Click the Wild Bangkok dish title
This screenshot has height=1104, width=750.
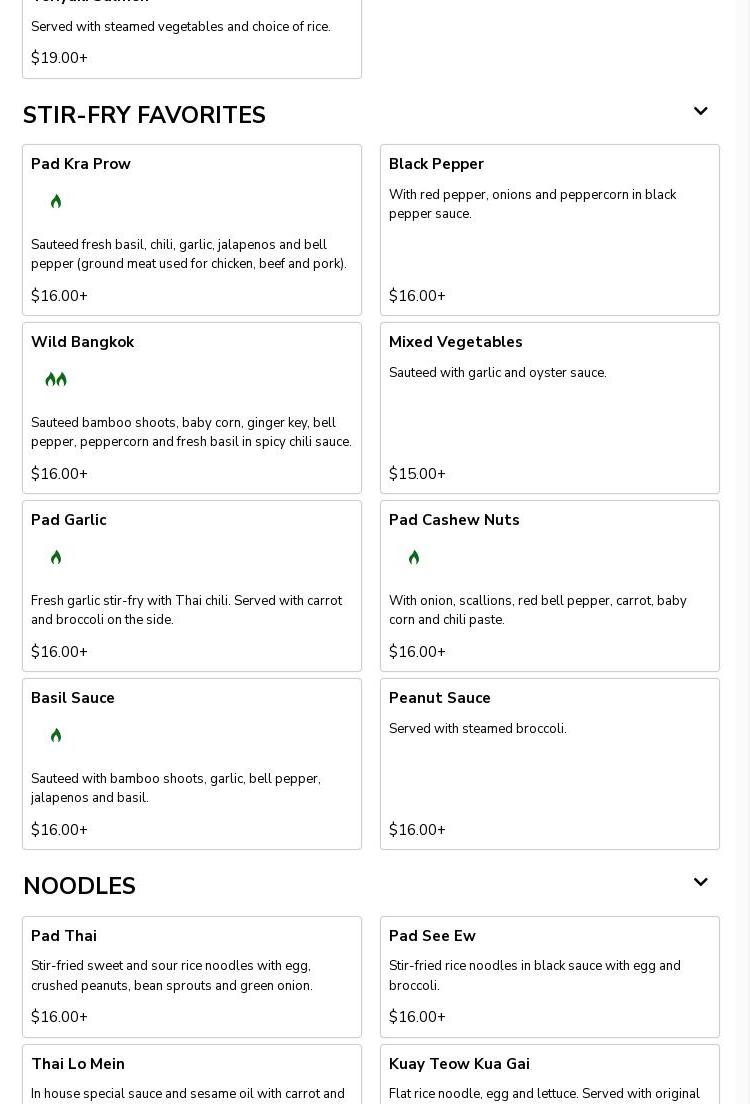82,342
